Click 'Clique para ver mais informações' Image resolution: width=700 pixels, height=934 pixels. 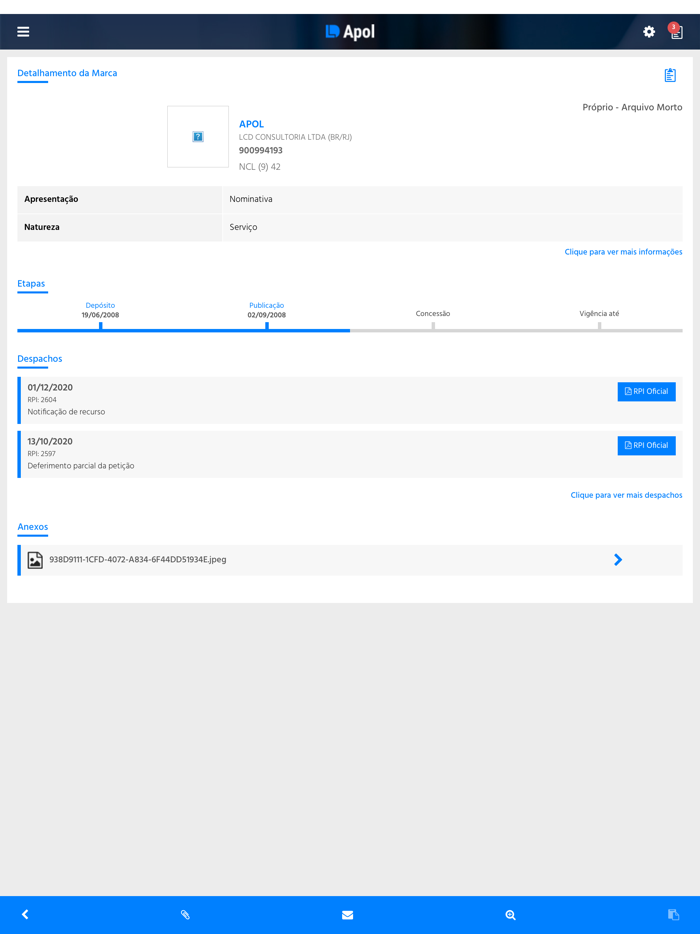click(623, 252)
